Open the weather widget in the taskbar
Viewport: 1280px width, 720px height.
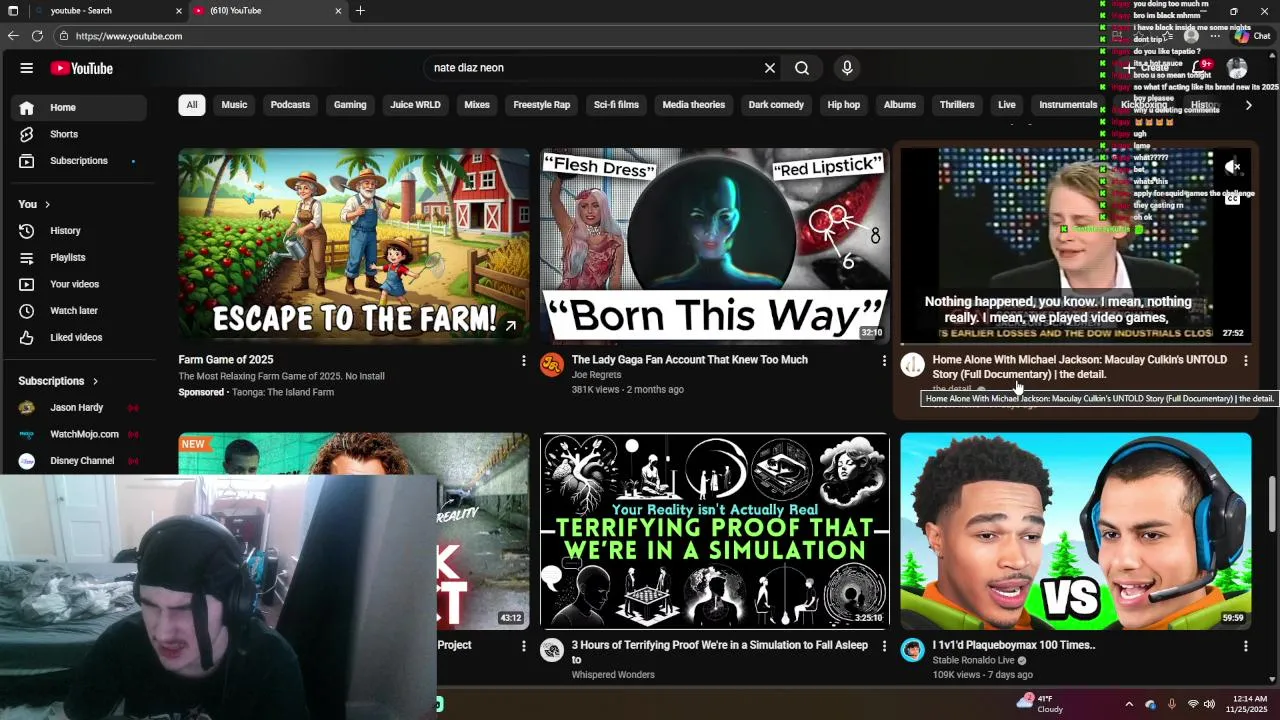1040,704
